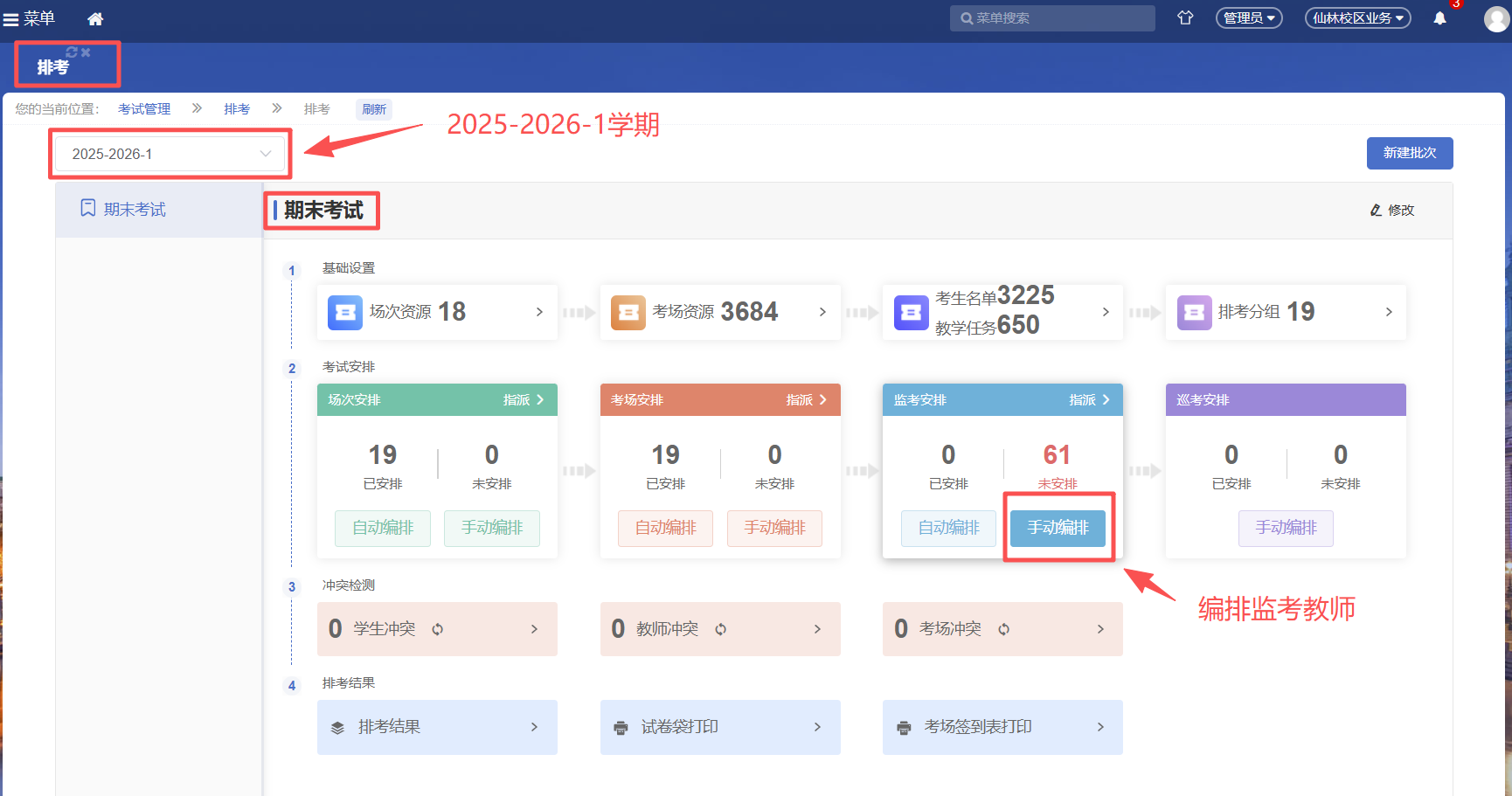This screenshot has width=1512, height=796.
Task: Click the user avatar icon
Action: 1496,18
